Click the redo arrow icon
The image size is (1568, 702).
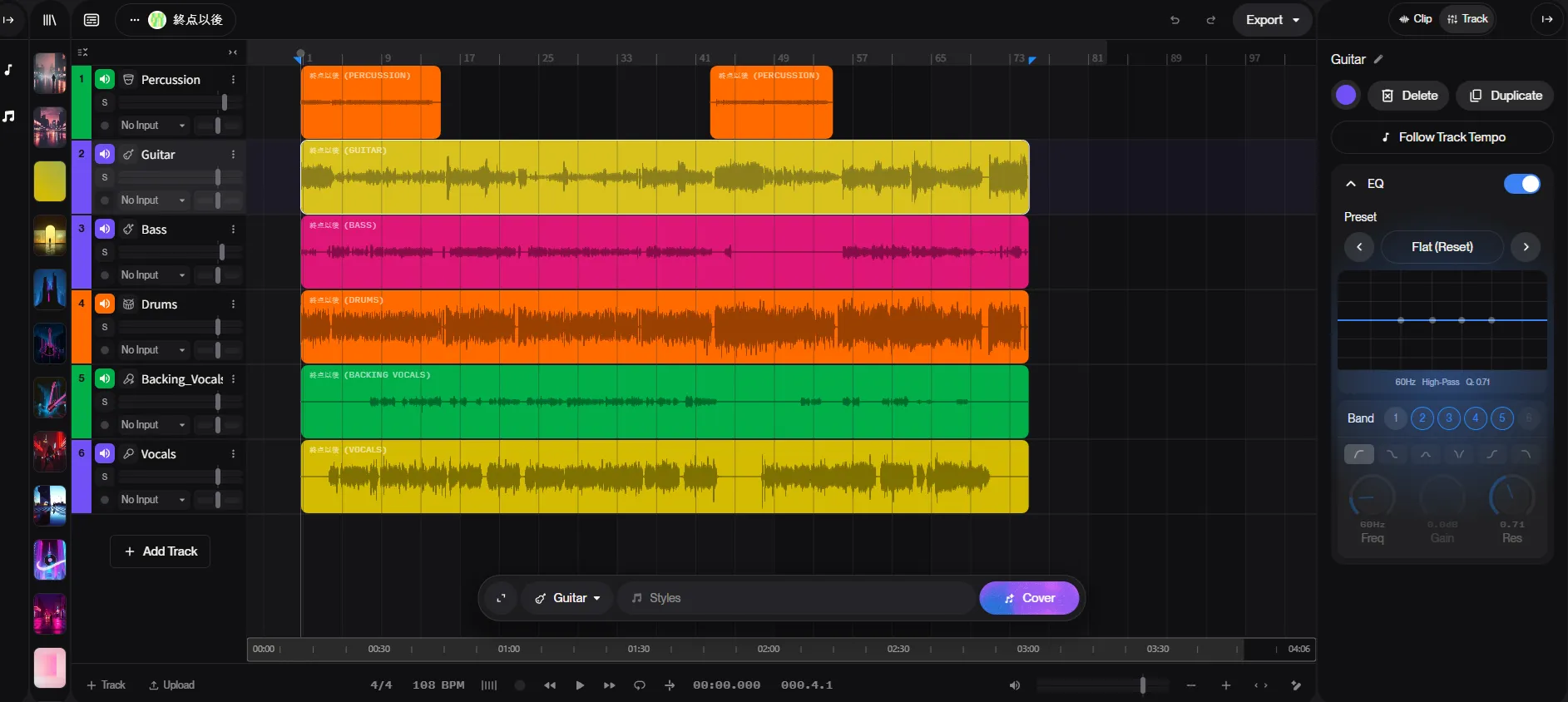1211,20
